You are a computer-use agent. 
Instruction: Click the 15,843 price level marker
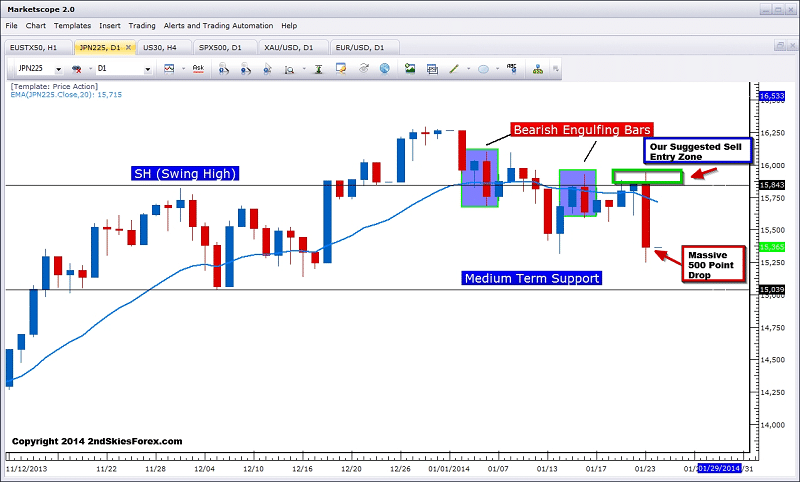pos(772,185)
